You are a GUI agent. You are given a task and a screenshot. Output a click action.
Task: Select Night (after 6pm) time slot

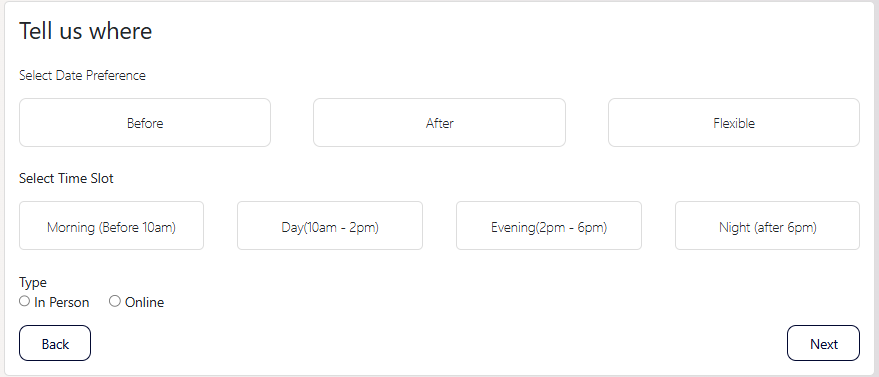point(767,226)
